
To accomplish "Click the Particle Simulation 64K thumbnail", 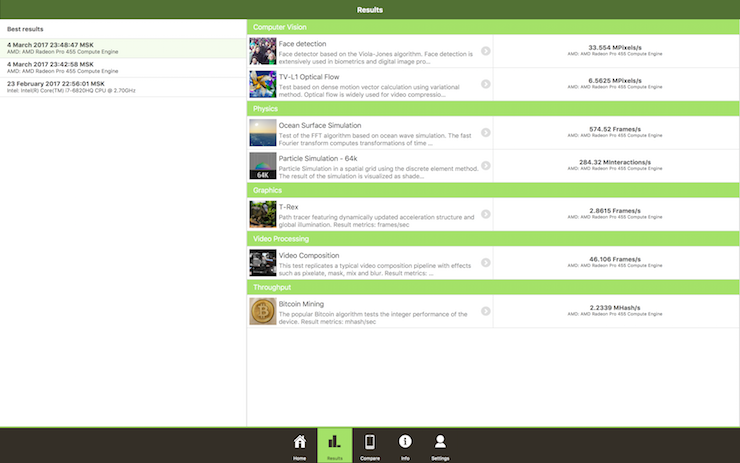I will 263,166.
